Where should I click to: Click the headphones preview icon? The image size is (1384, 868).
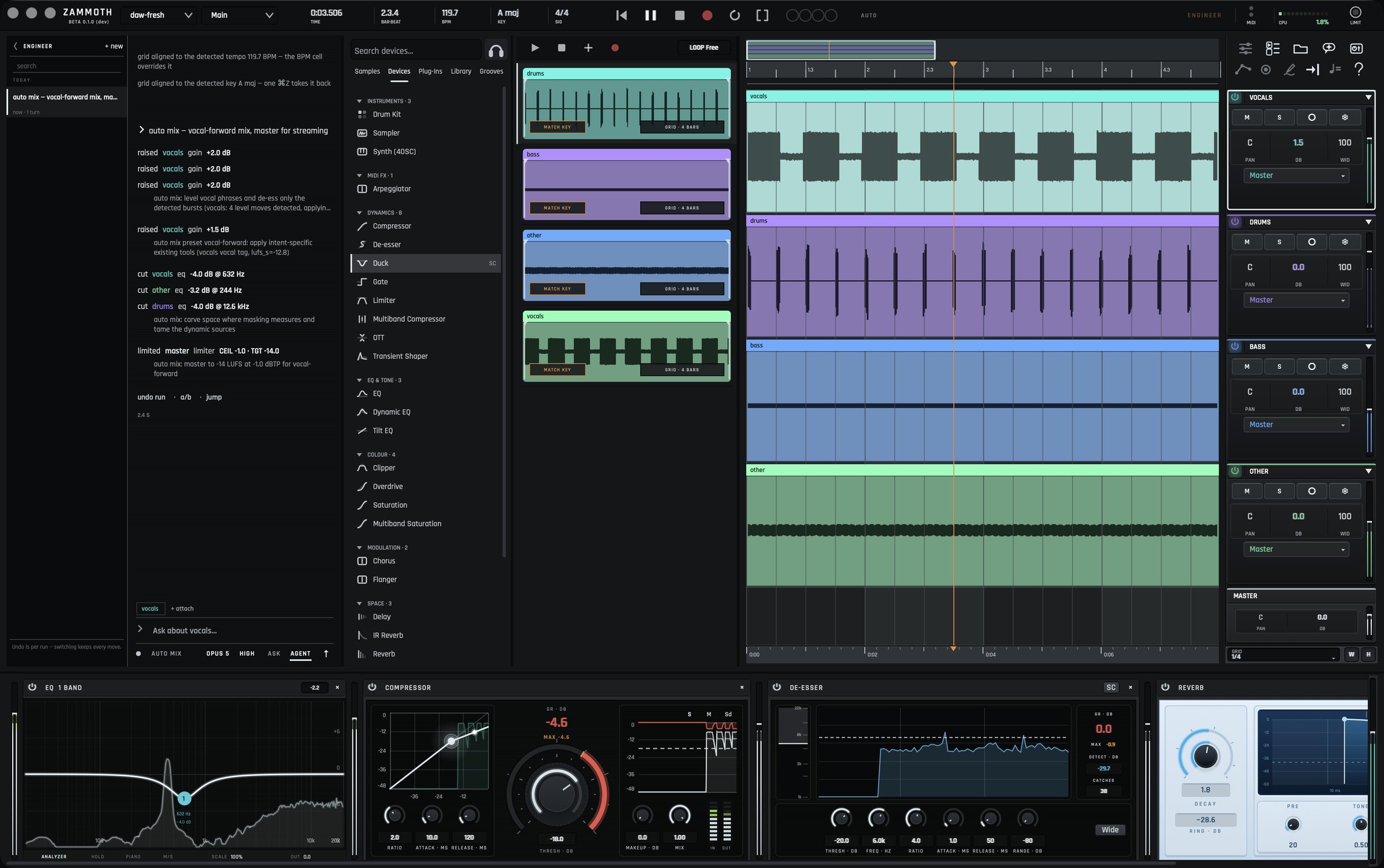(x=496, y=51)
